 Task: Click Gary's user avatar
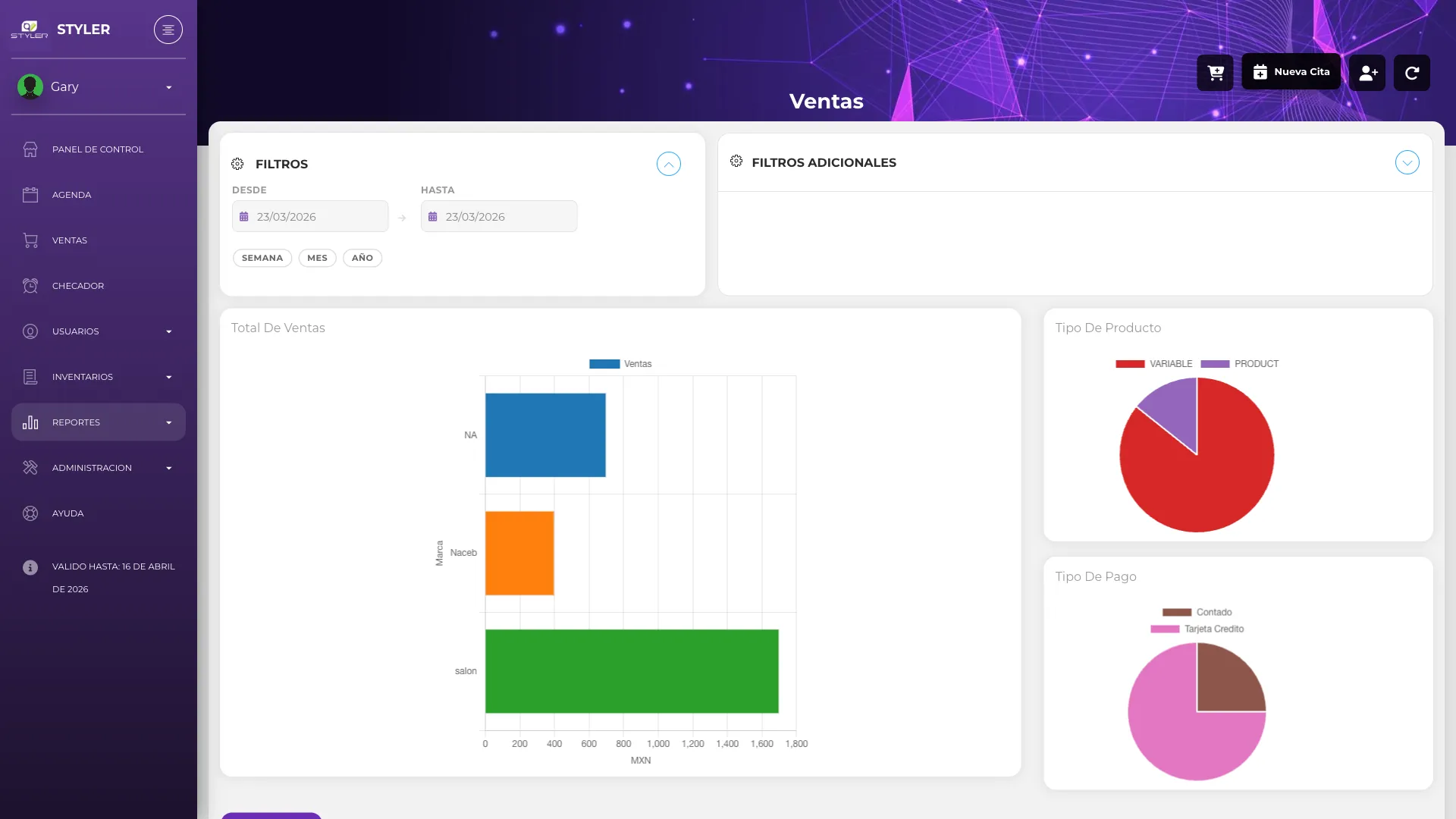[x=30, y=86]
